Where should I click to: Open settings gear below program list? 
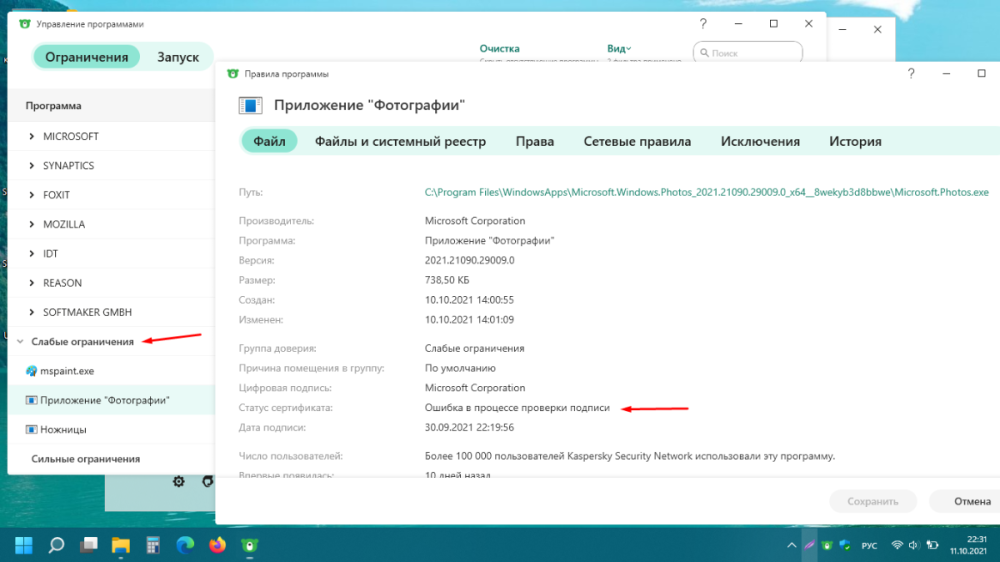tap(179, 482)
